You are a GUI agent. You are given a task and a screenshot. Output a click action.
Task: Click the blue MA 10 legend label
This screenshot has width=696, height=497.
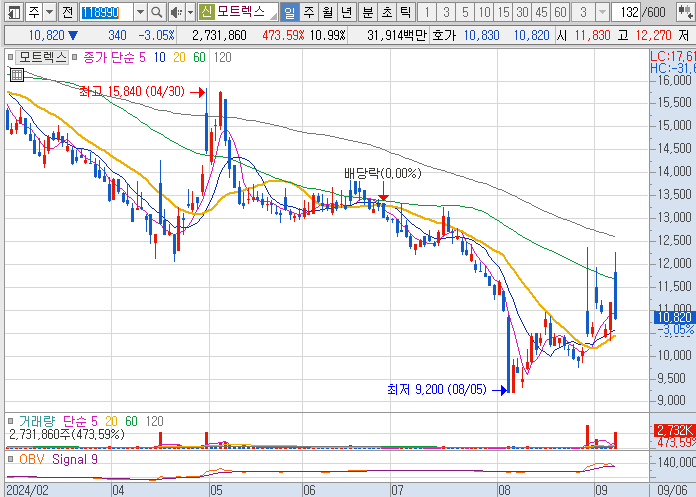160,57
